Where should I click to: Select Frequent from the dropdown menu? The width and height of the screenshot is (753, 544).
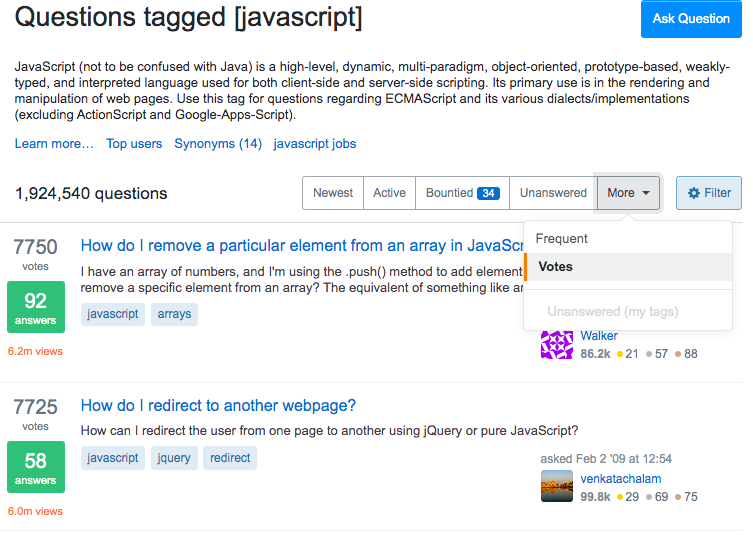coord(562,239)
